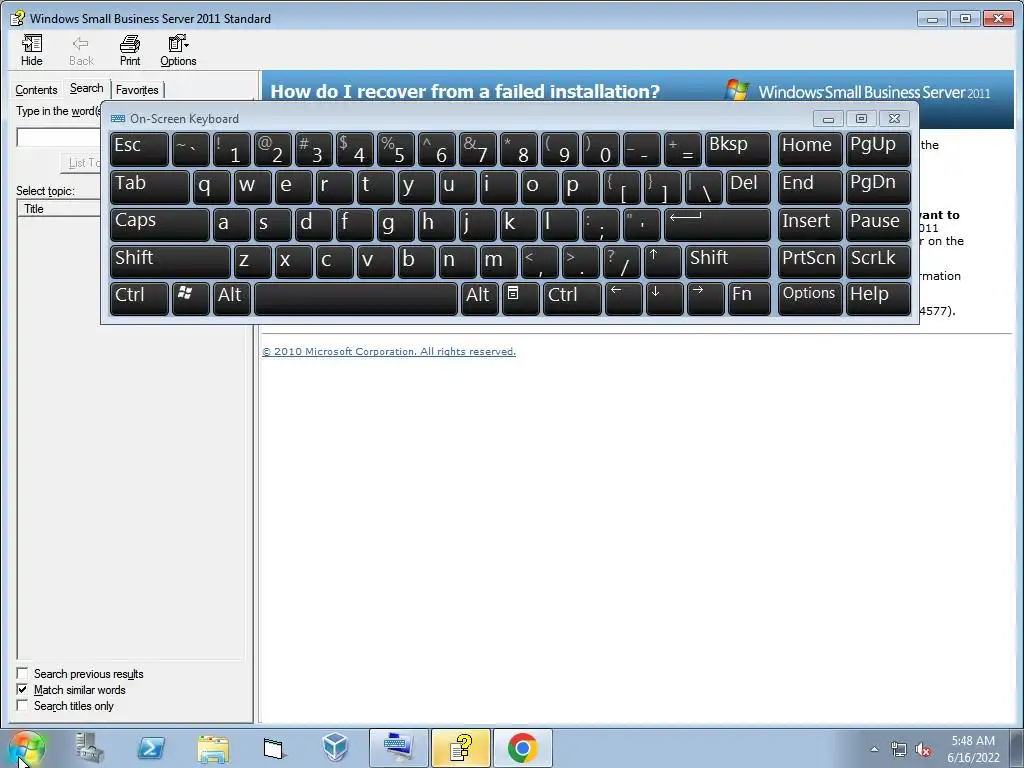Click the question mark slash key
Screen dimensions: 1024x768
tap(622, 261)
